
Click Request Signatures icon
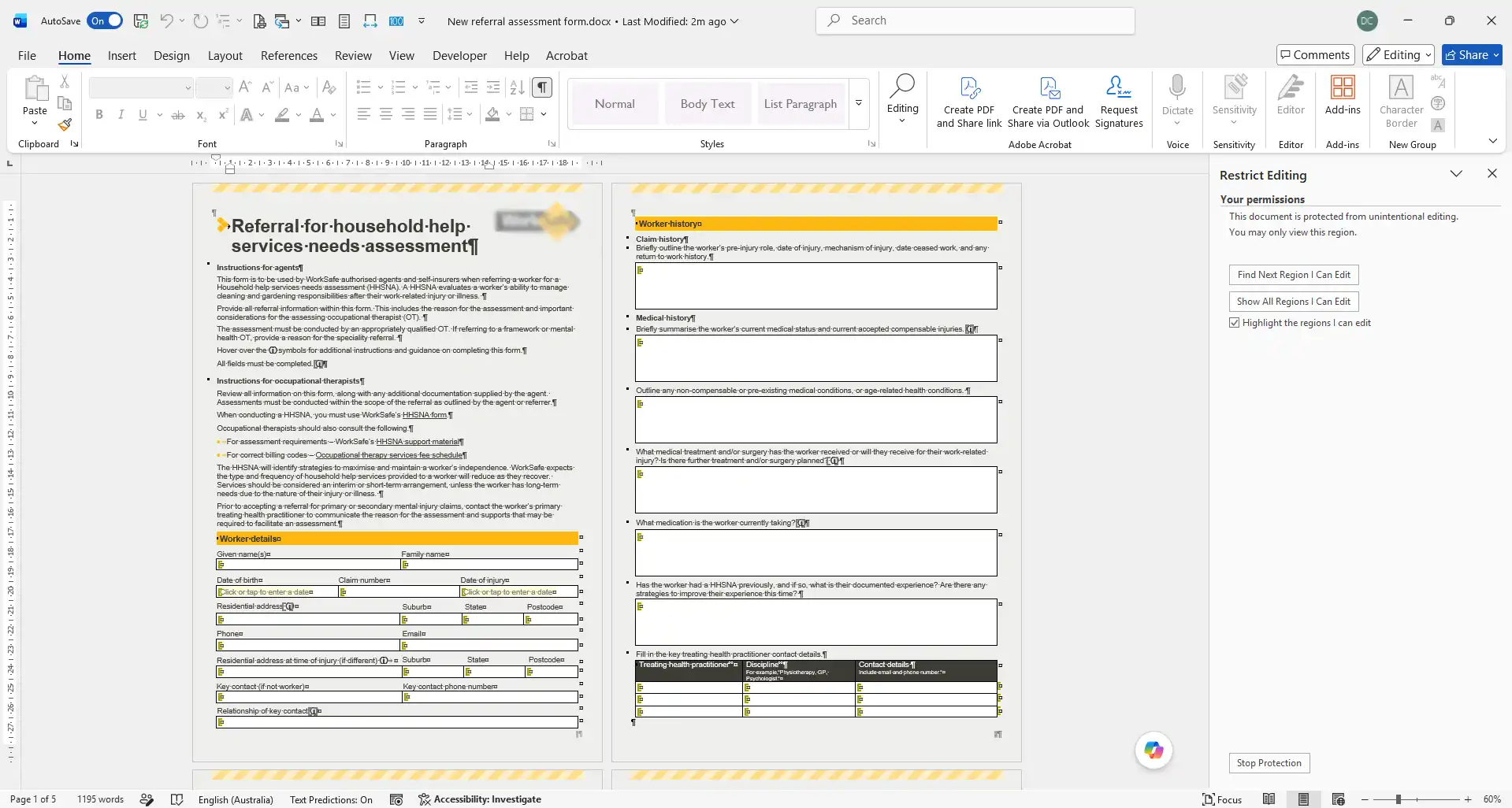pyautogui.click(x=1119, y=102)
